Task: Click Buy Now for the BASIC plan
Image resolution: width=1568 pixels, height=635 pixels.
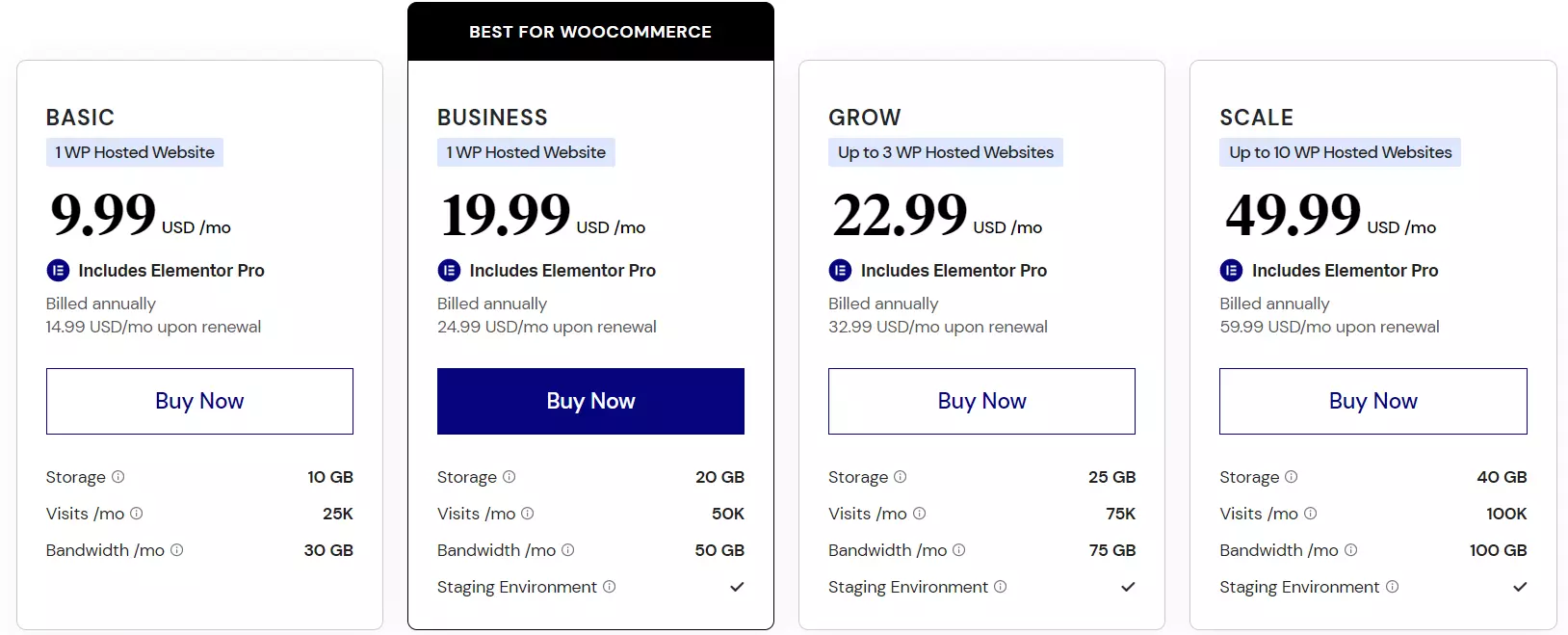Action: coord(199,401)
